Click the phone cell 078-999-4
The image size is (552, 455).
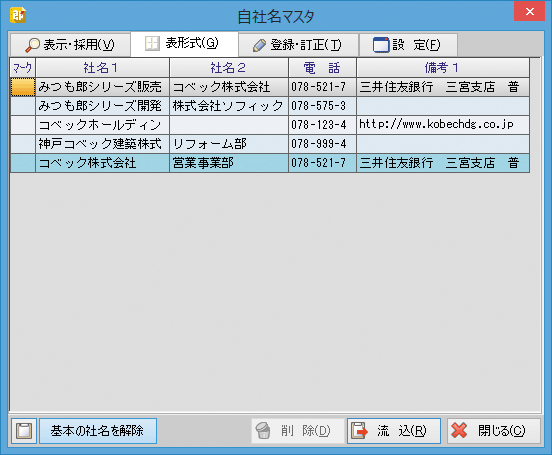322,144
